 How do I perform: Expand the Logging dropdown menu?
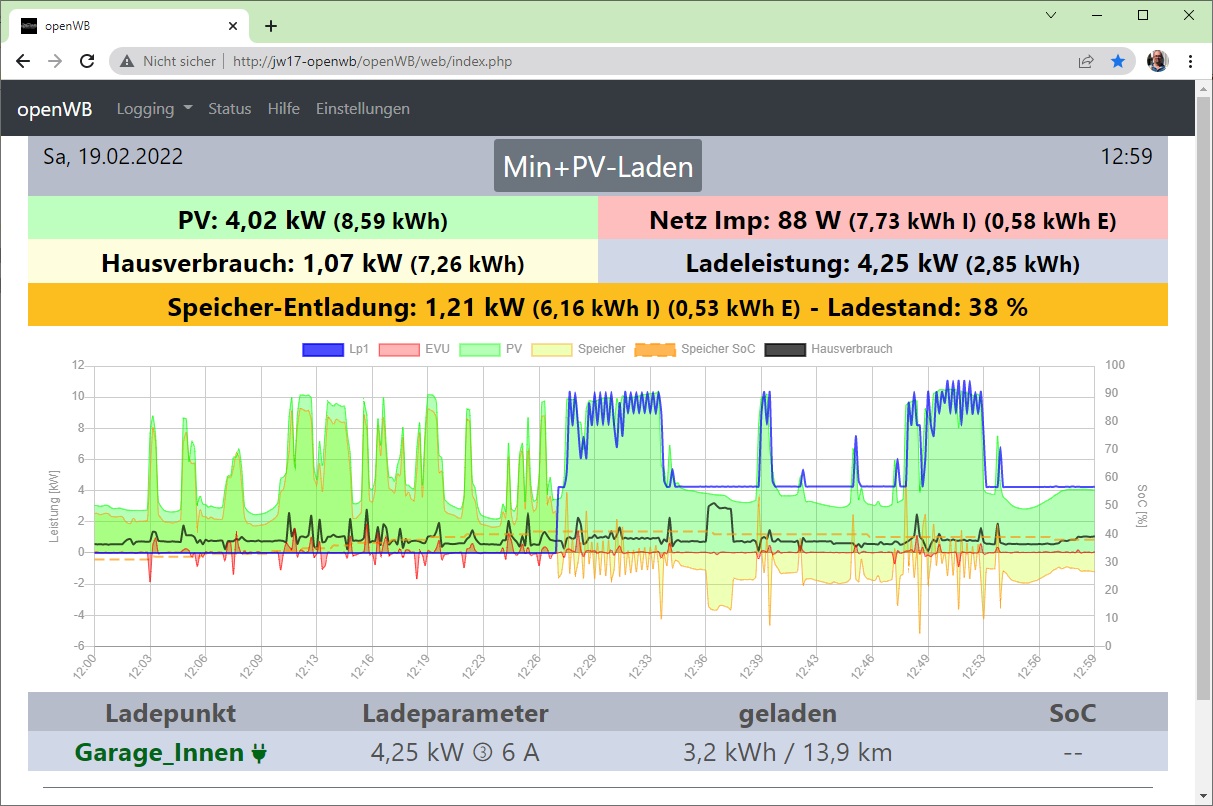[x=154, y=109]
